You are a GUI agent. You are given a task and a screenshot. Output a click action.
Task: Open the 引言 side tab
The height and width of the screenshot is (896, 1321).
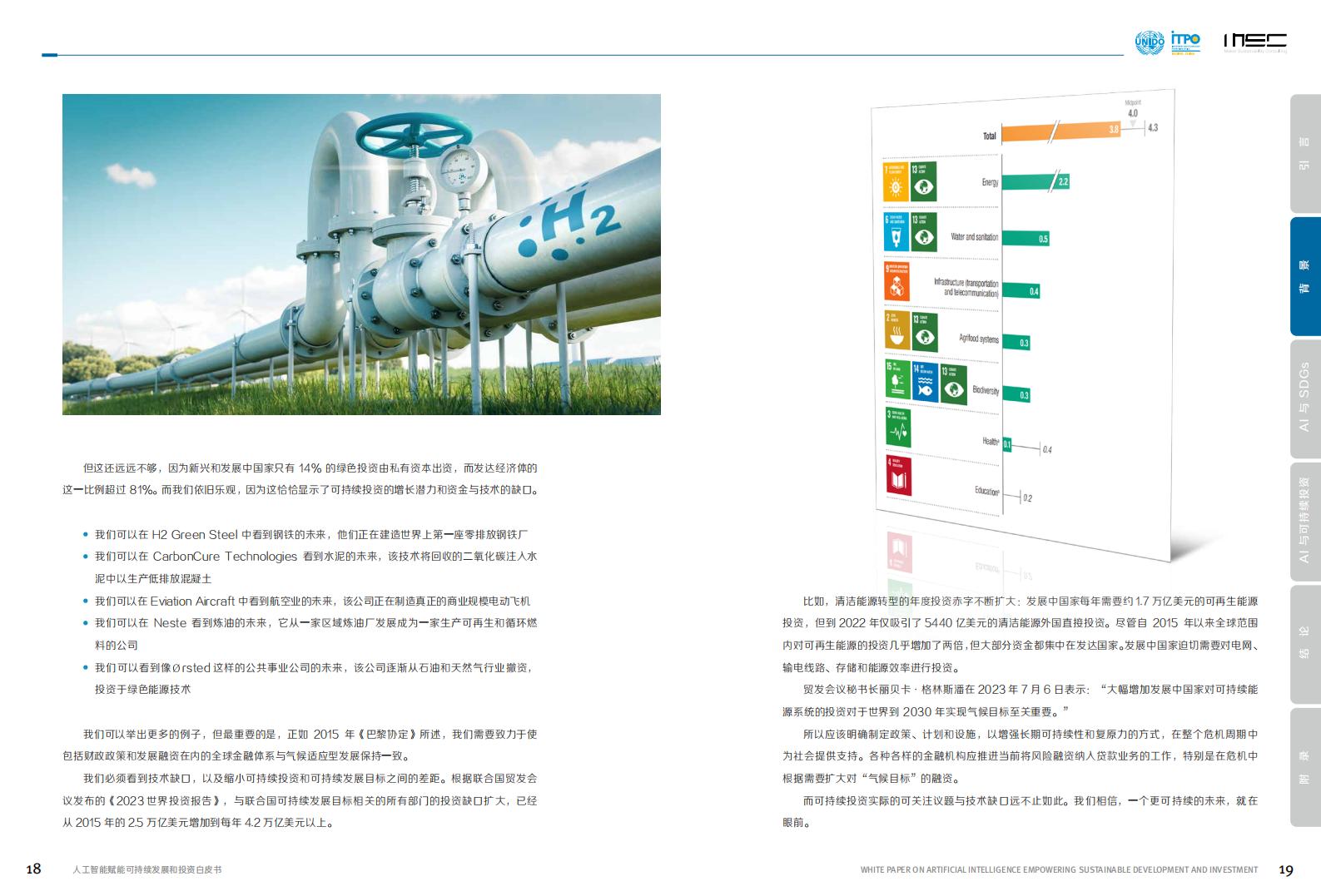point(1305,154)
